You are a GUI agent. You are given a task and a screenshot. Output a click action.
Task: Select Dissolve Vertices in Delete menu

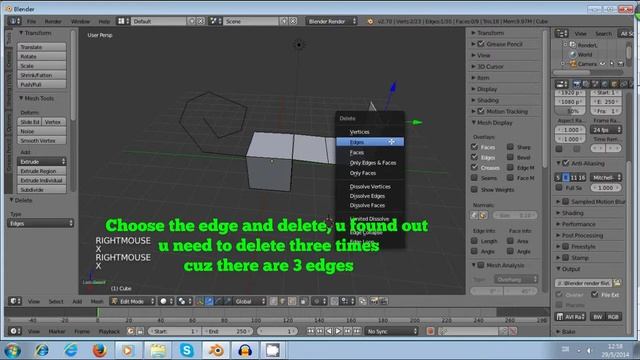(x=370, y=187)
